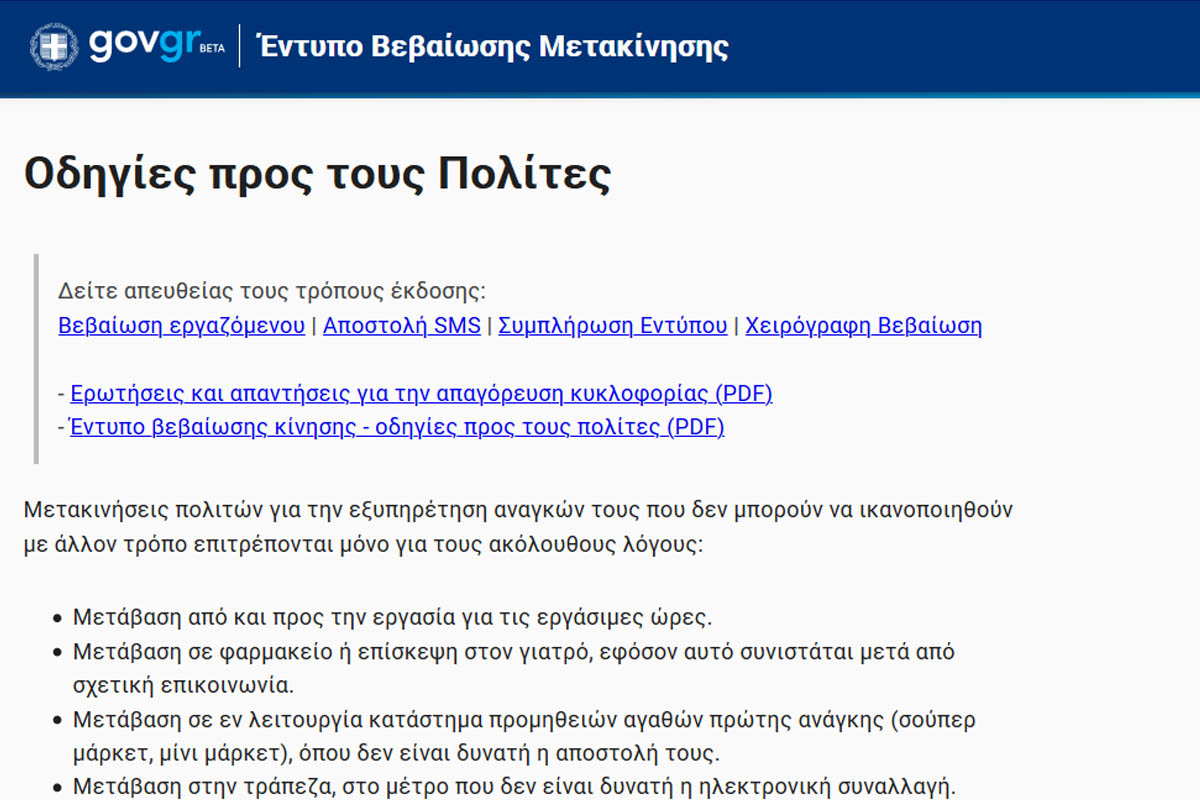Go to the Αποστολή SMS link
1200x800 pixels.
(401, 325)
